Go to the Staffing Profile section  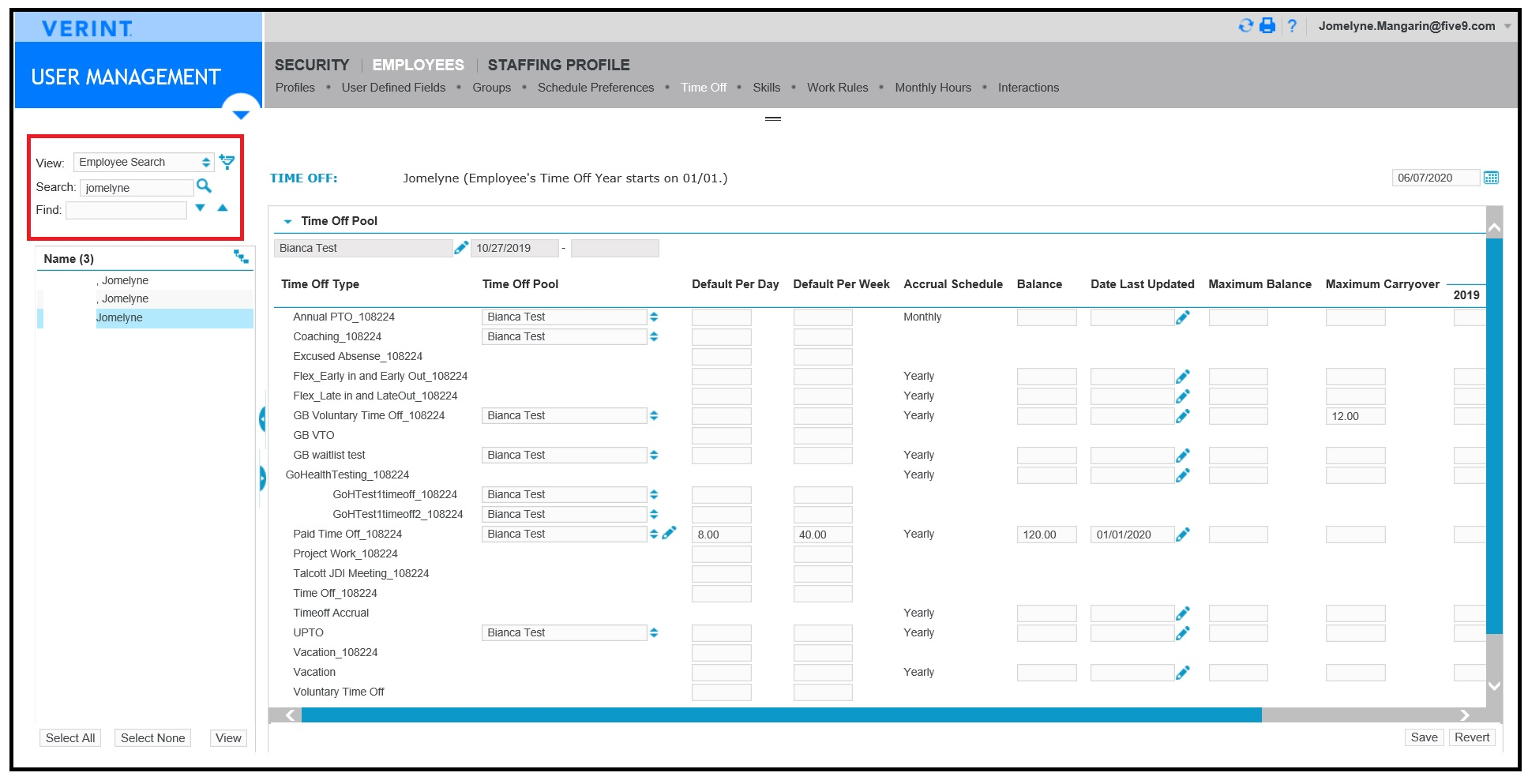558,65
